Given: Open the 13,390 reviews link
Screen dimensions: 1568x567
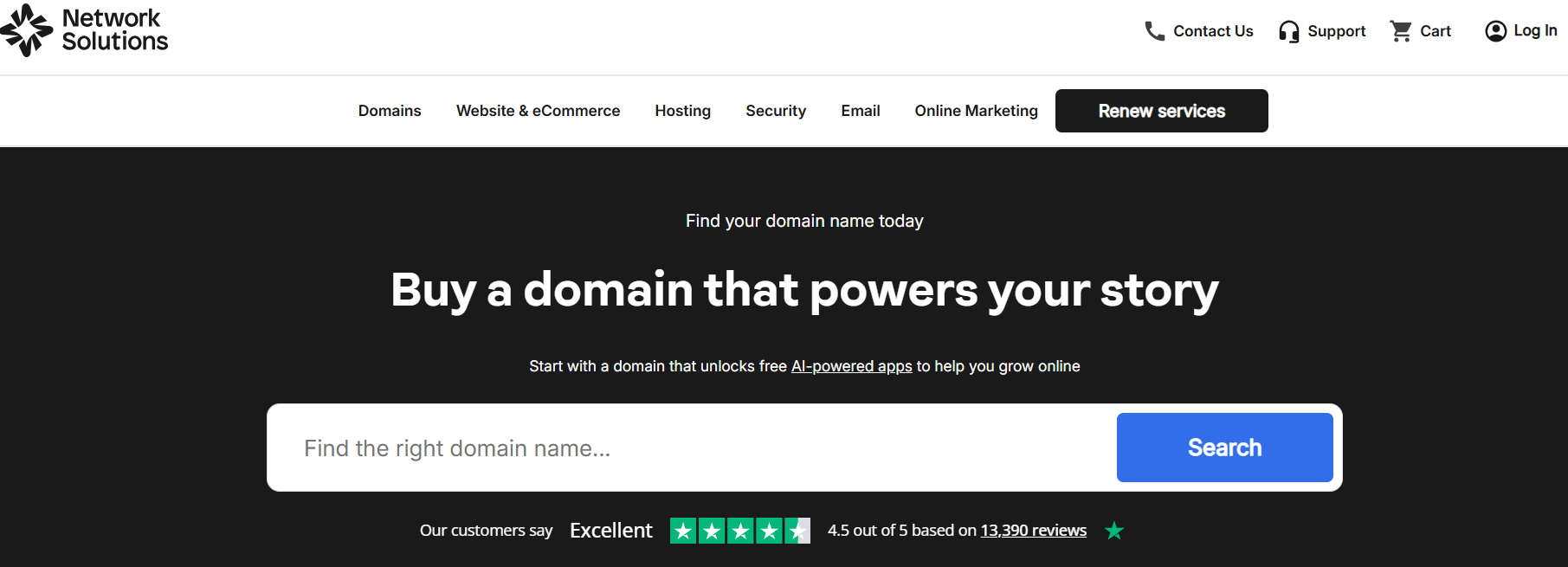Looking at the screenshot, I should coord(1033,531).
